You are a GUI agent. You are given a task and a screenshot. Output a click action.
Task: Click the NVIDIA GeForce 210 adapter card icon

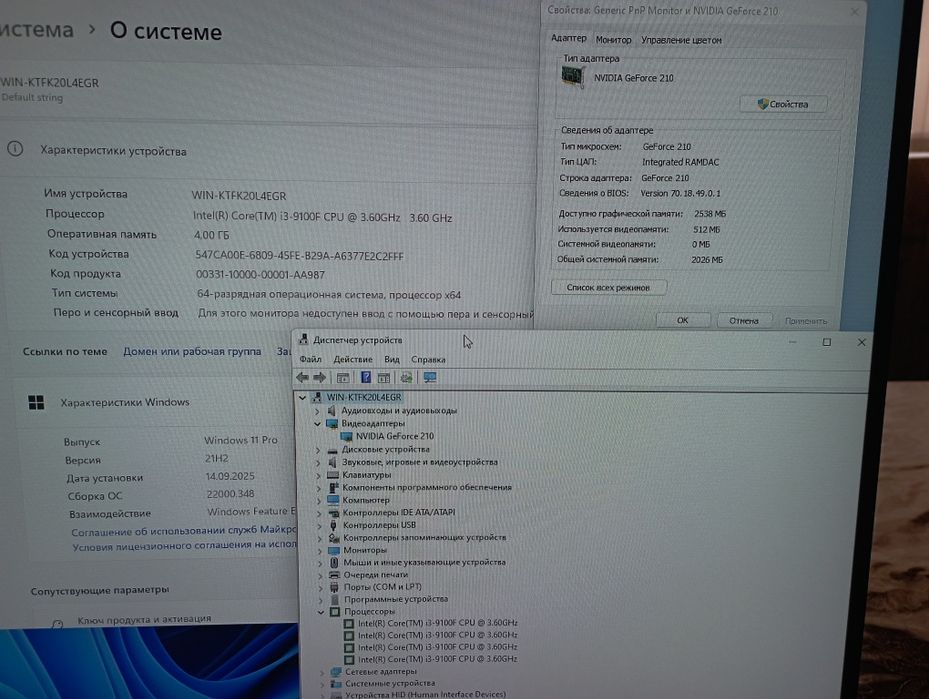pos(572,77)
